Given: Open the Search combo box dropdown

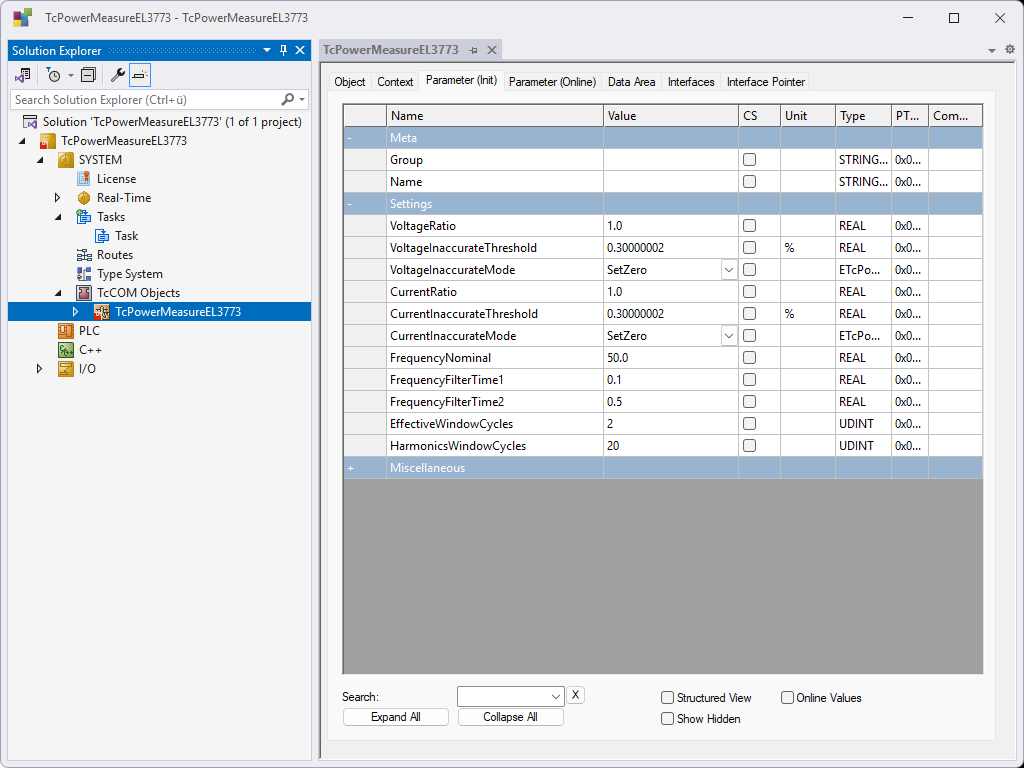Looking at the screenshot, I should pyautogui.click(x=556, y=697).
